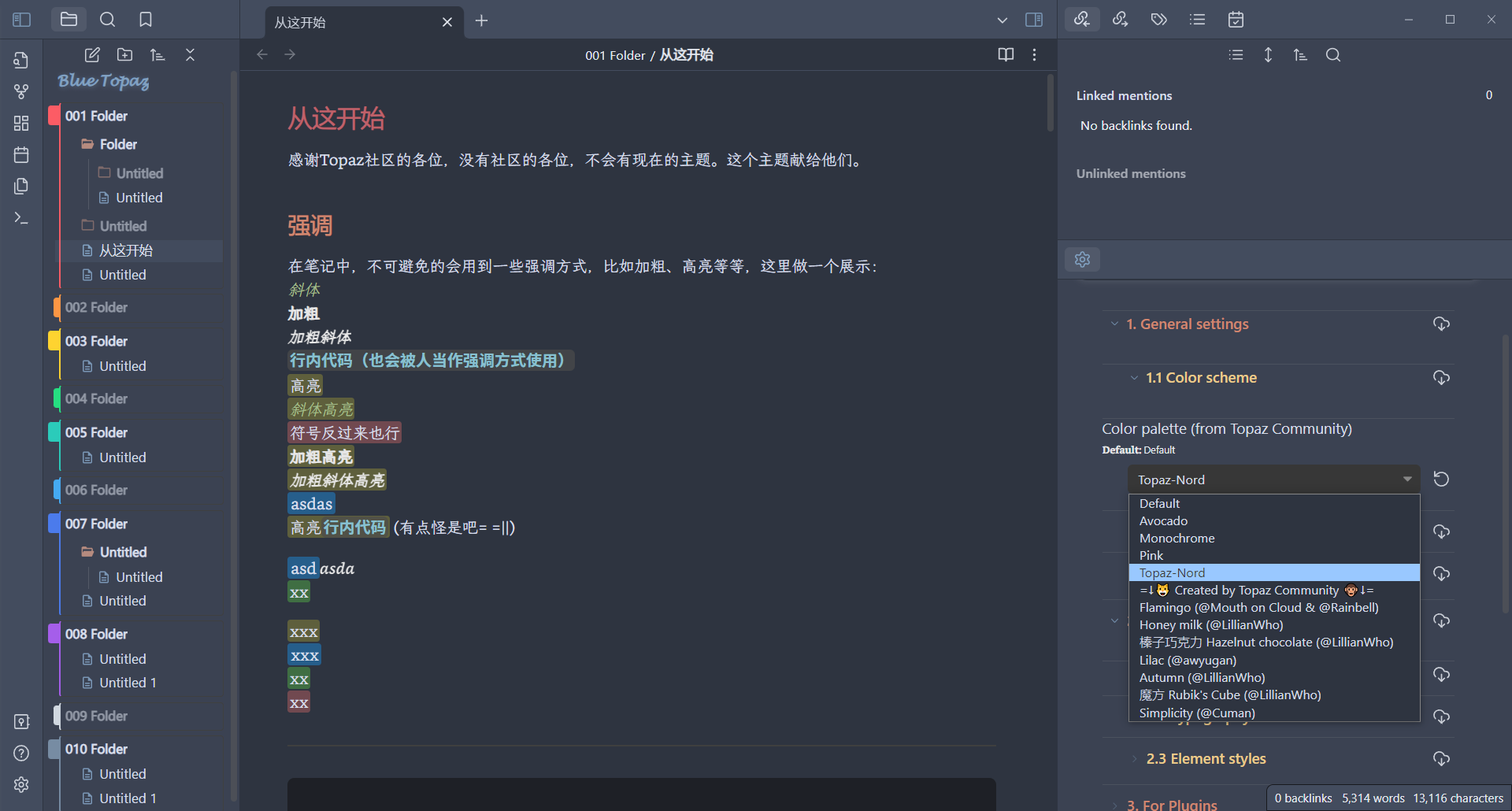Open quick switcher ribbon icon

pos(21,60)
